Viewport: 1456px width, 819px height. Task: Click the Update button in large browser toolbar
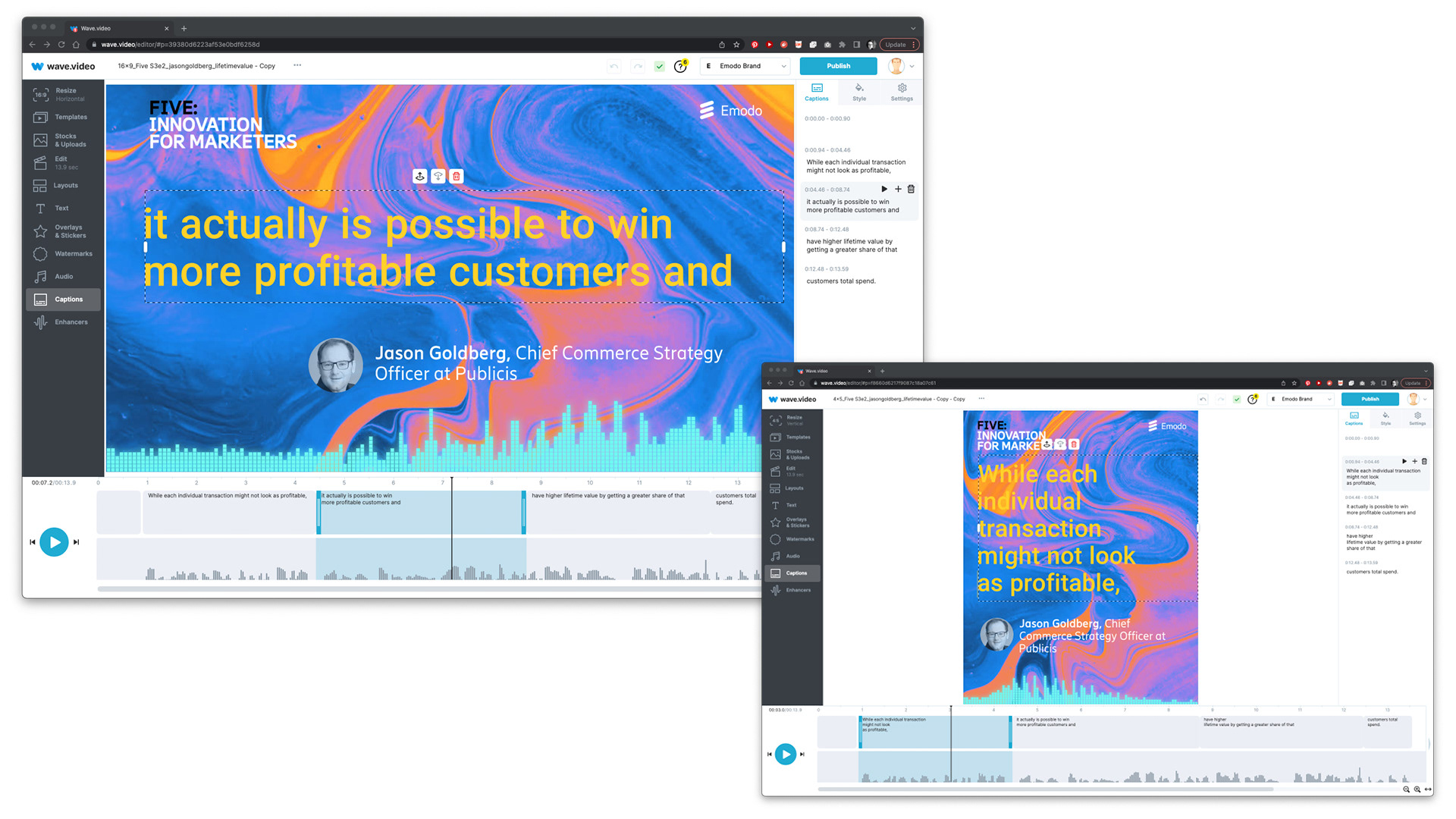coord(899,45)
